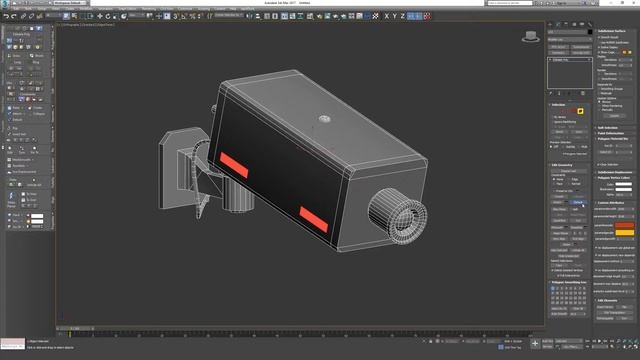Click the Undo arrow in main toolbar
640x360 pixels.
[6, 16]
